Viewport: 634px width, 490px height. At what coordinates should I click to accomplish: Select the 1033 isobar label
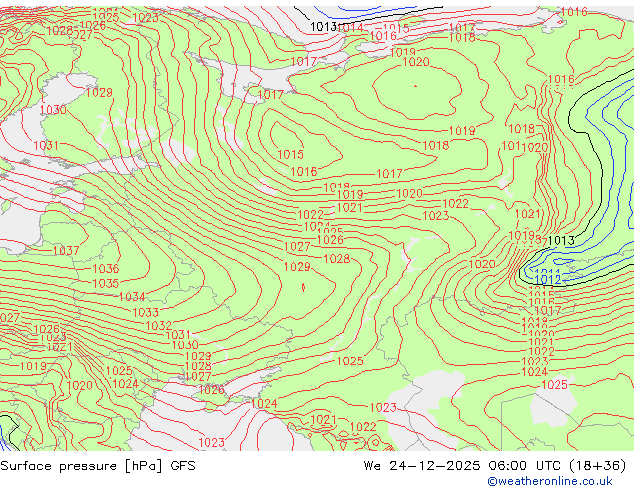pos(146,313)
